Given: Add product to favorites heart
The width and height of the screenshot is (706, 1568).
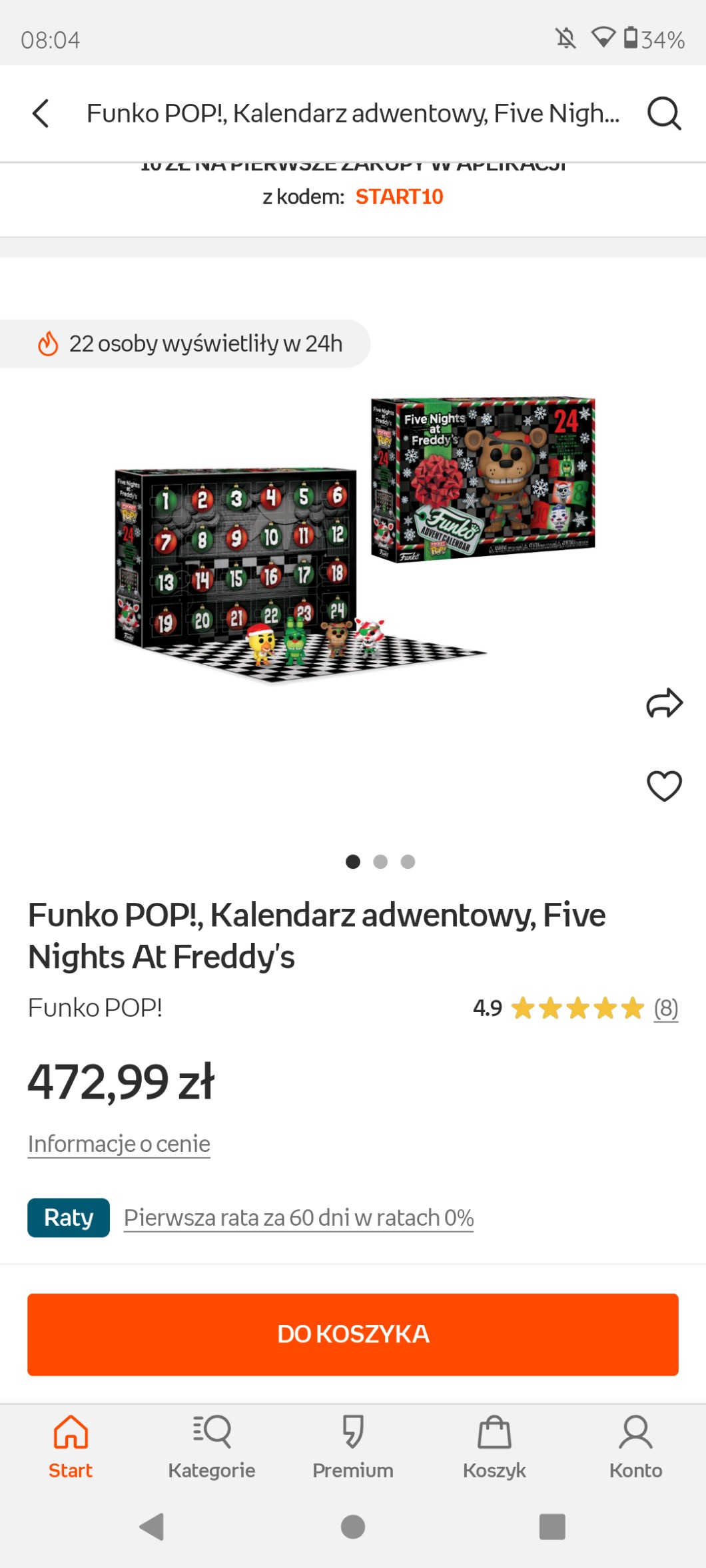Looking at the screenshot, I should click(x=665, y=786).
